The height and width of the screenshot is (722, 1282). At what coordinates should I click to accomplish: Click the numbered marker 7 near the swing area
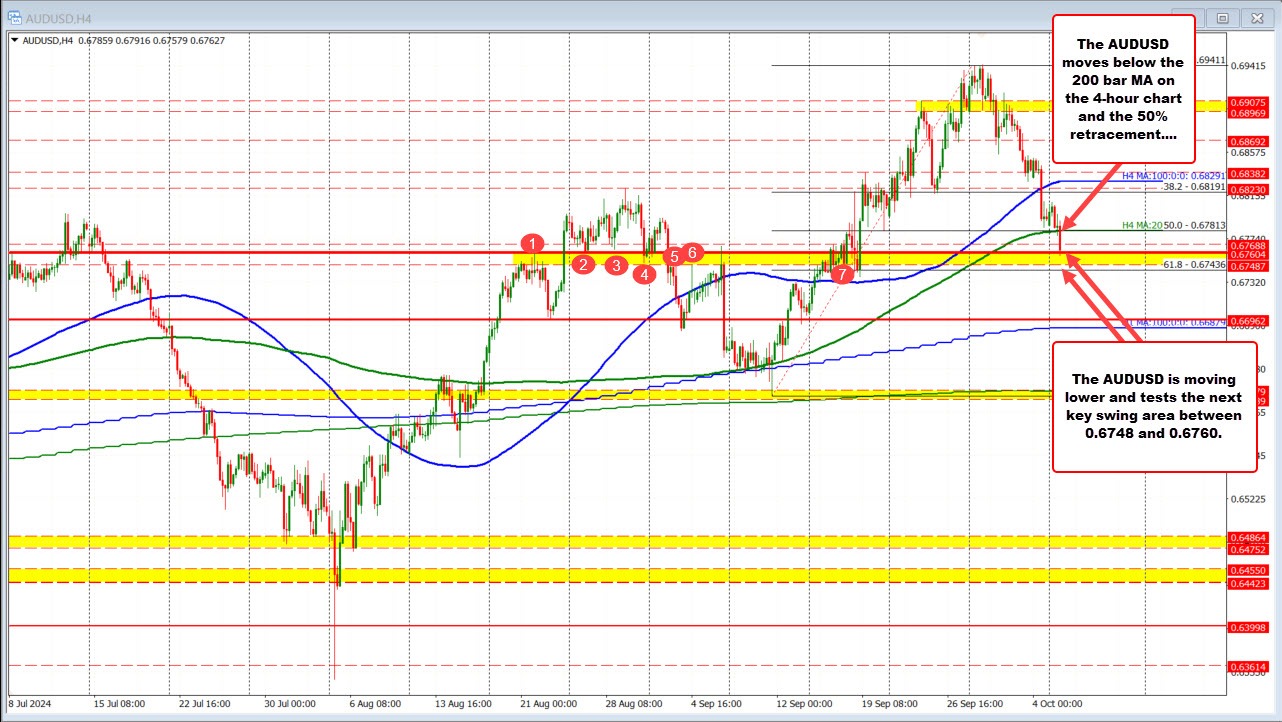[x=841, y=272]
